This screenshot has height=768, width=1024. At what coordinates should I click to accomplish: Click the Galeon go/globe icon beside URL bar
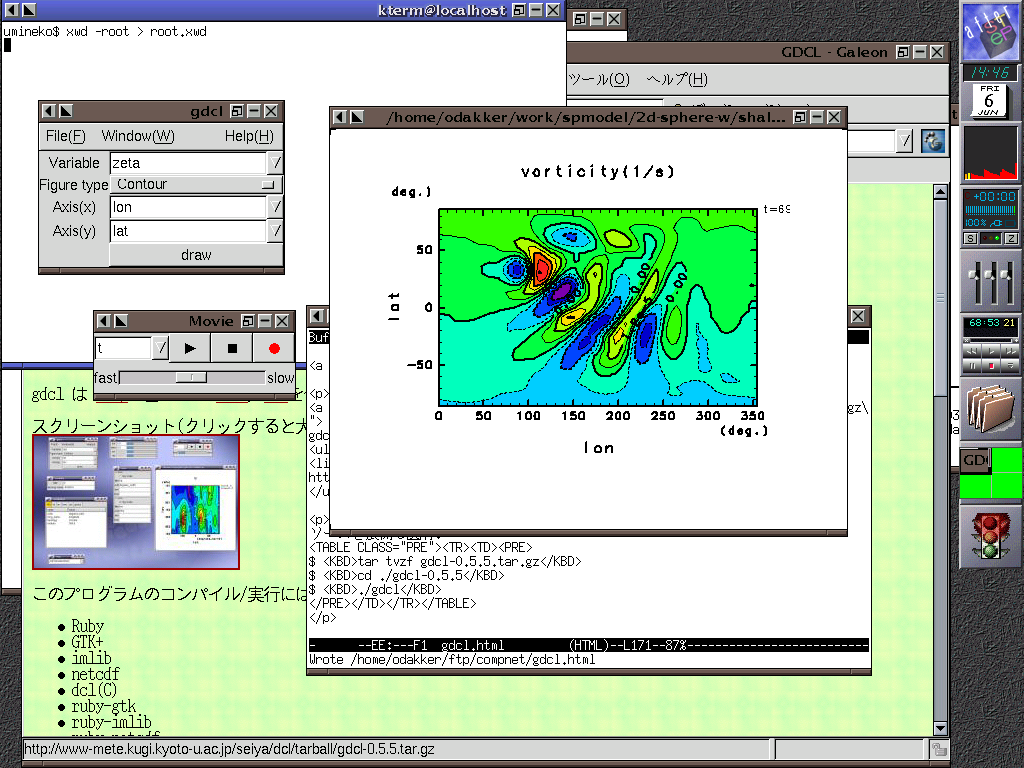pyautogui.click(x=933, y=140)
